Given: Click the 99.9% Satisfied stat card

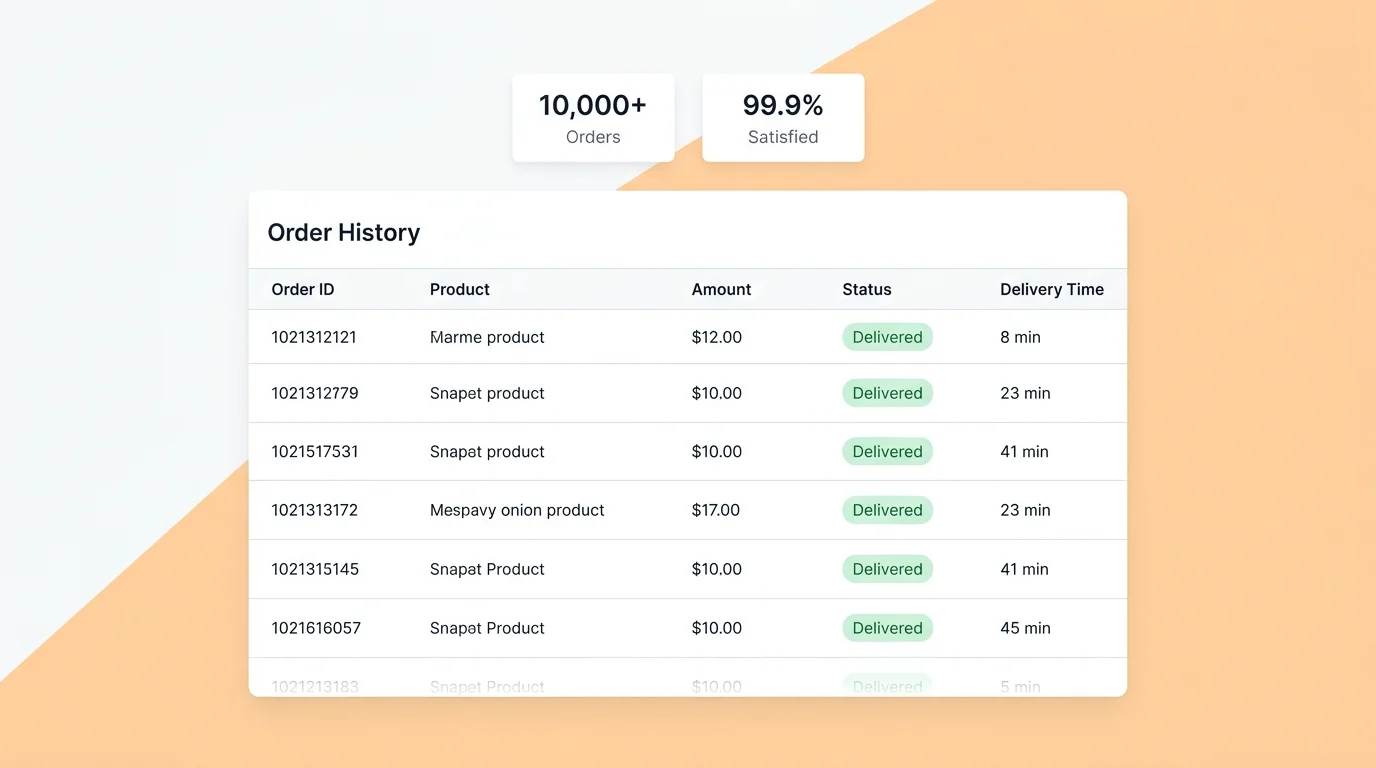Looking at the screenshot, I should coord(783,118).
